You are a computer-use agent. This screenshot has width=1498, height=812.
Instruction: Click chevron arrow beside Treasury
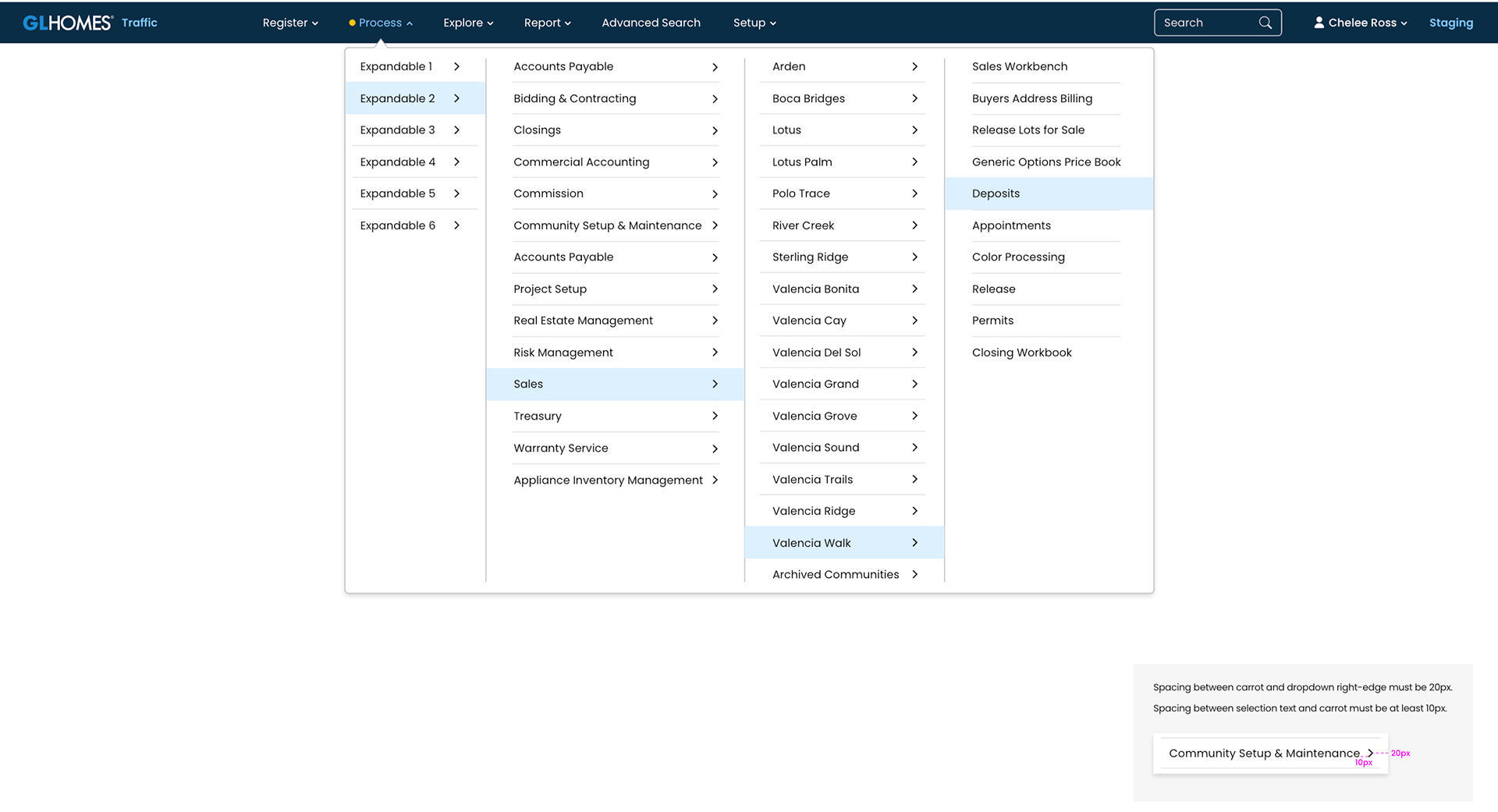(715, 416)
